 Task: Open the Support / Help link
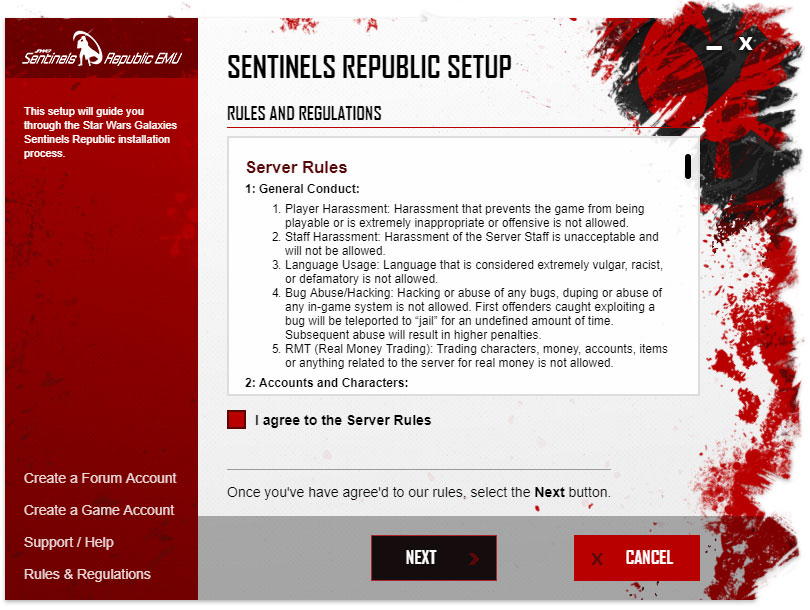69,542
